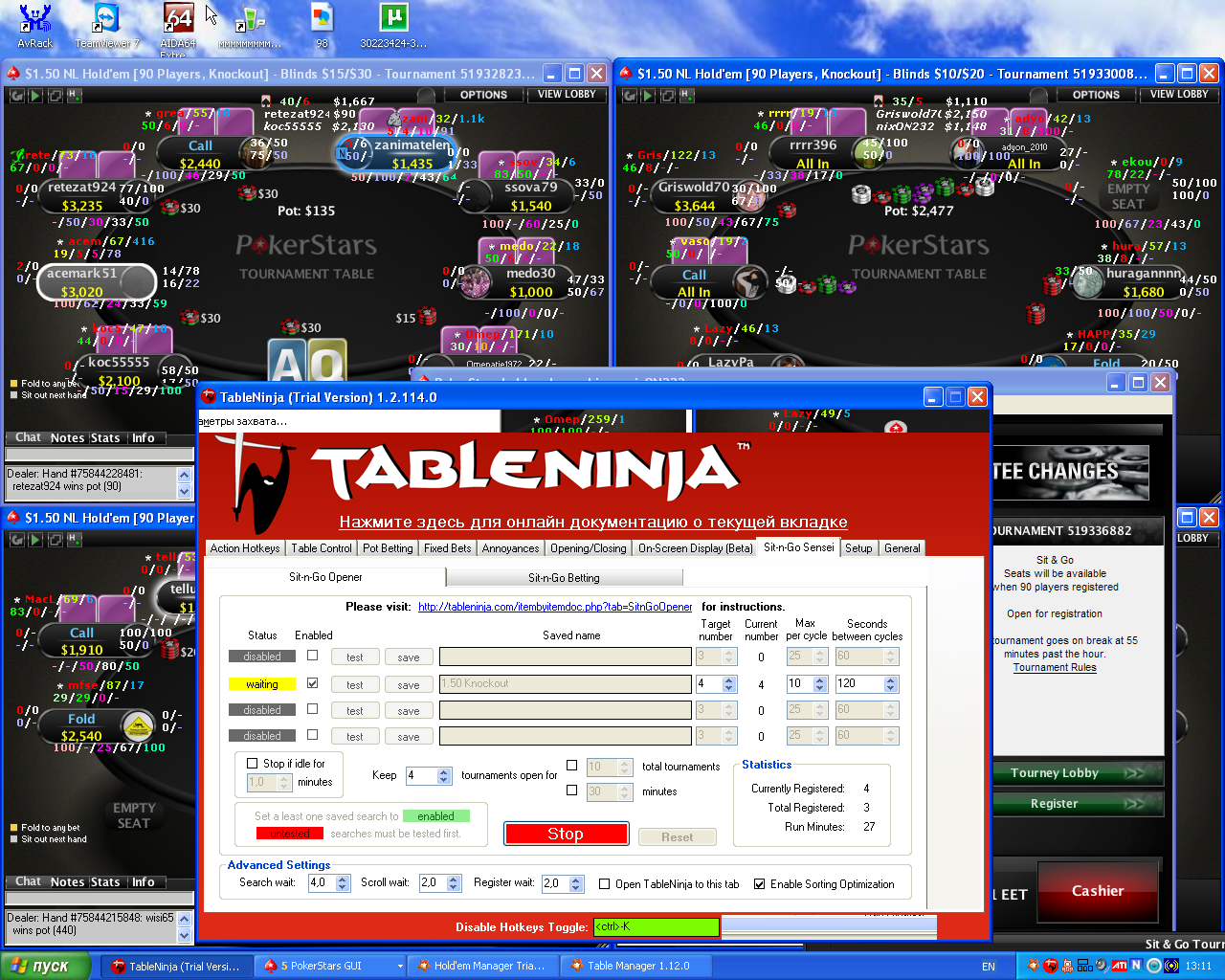The image size is (1225, 980).
Task: Toggle the Stop if idle for checkbox
Action: pos(253,764)
